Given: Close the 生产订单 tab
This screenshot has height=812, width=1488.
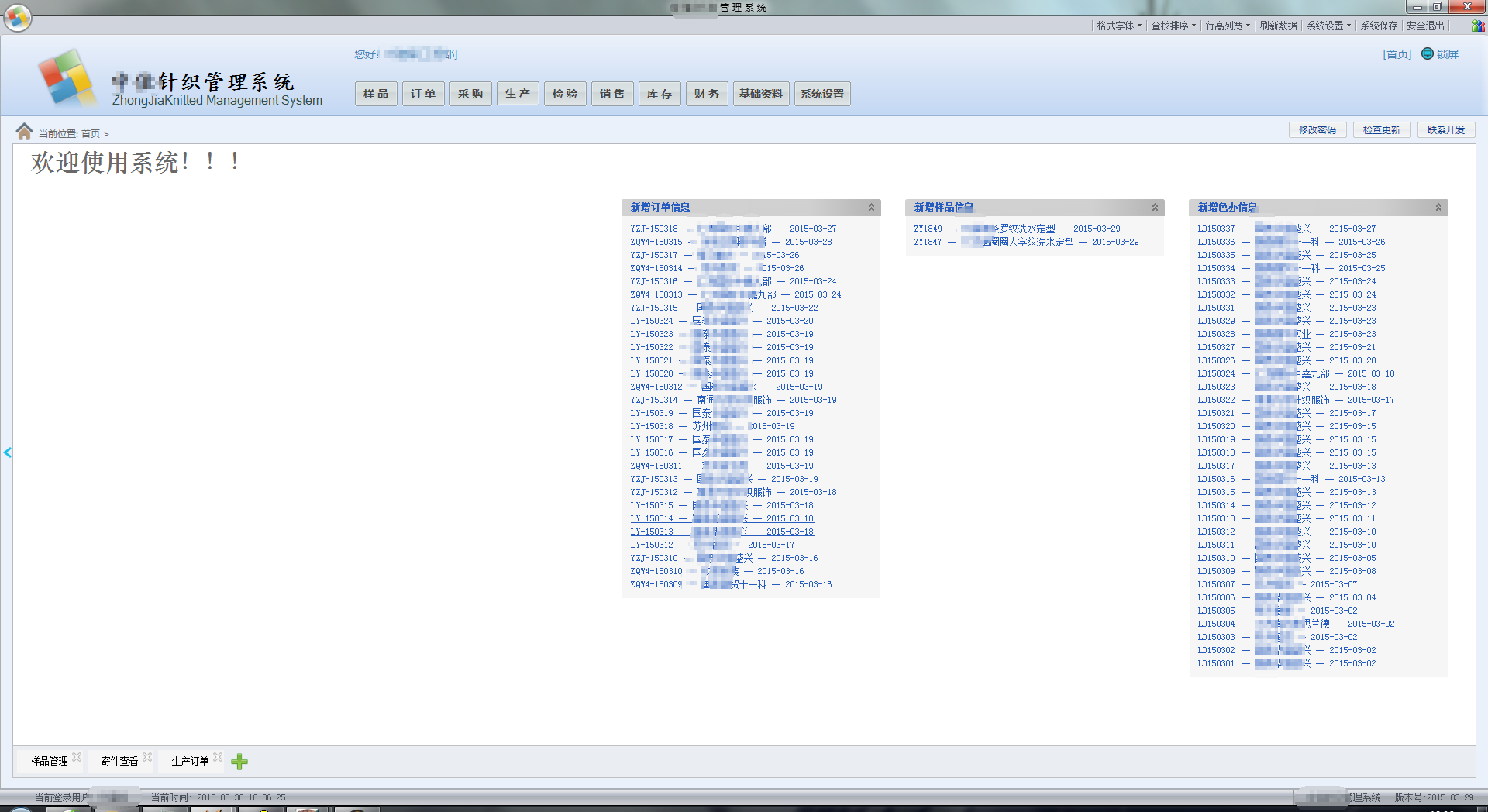Looking at the screenshot, I should pos(218,757).
